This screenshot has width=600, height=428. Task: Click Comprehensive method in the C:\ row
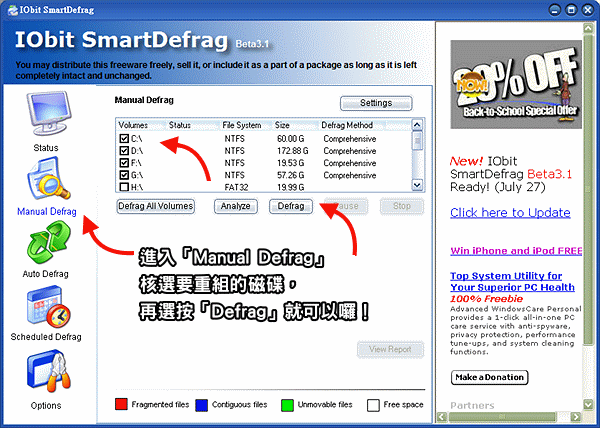(350, 139)
